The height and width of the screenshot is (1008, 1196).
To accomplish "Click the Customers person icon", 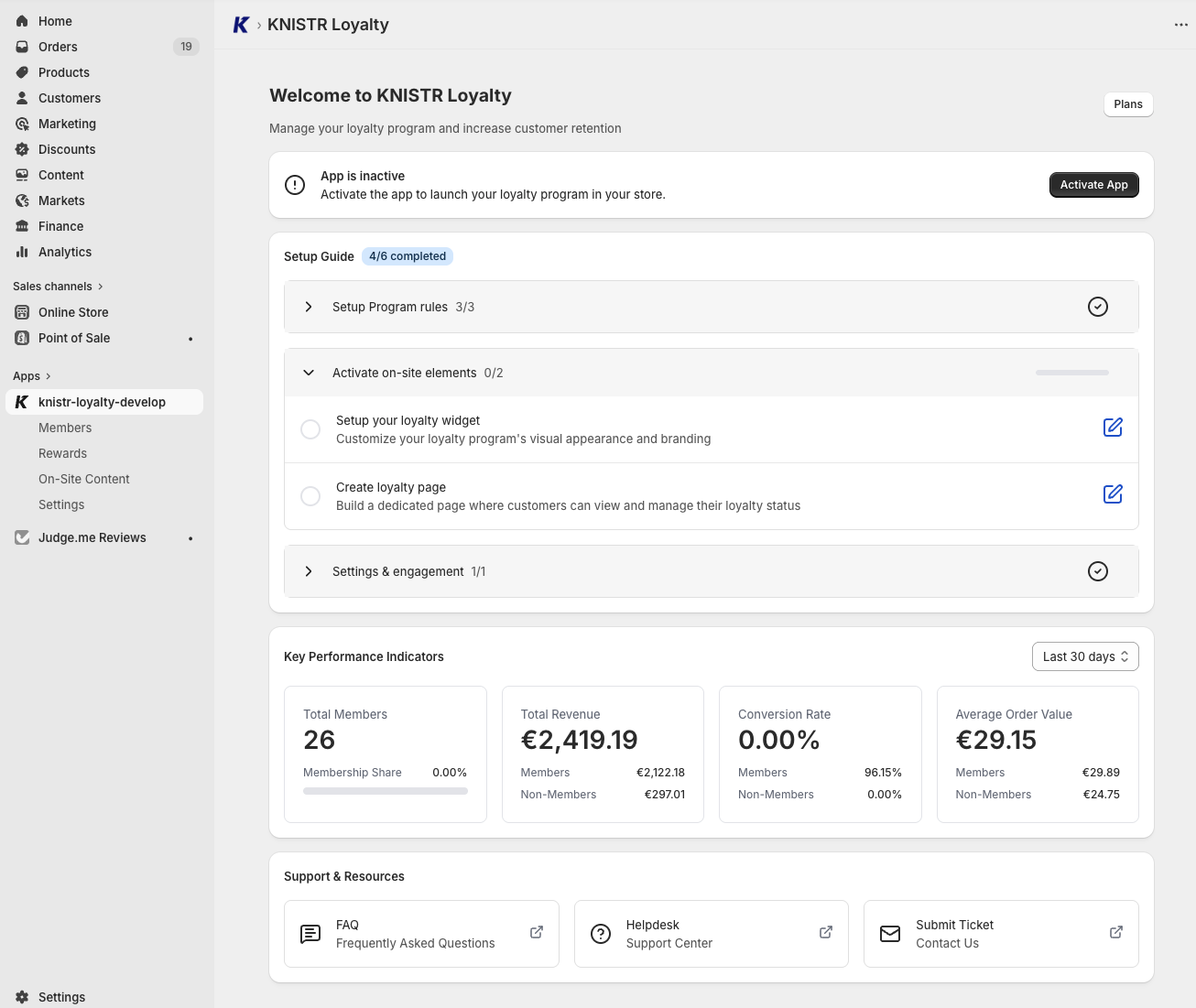I will pos(22,98).
